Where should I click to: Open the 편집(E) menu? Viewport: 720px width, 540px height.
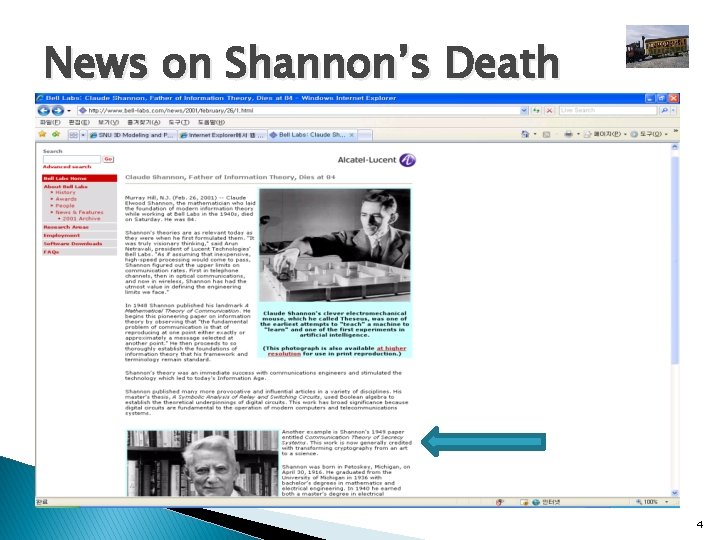(x=79, y=123)
